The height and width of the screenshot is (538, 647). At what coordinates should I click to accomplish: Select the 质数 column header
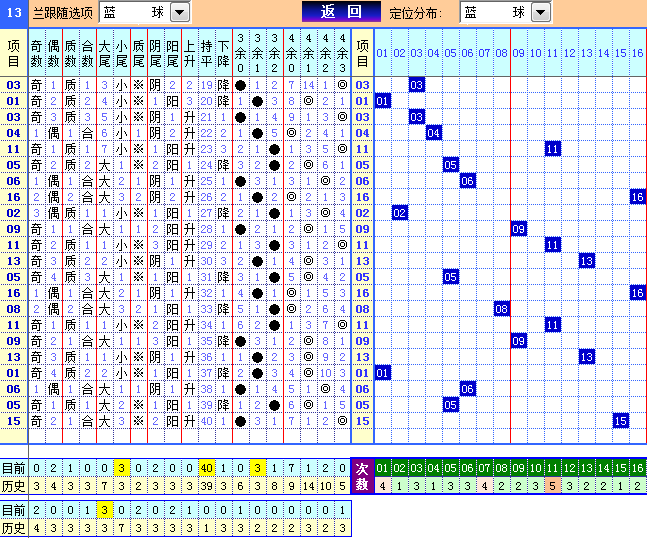71,53
